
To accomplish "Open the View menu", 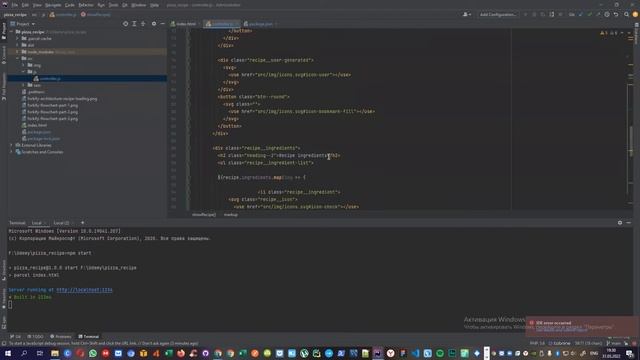I will [x=37, y=5].
